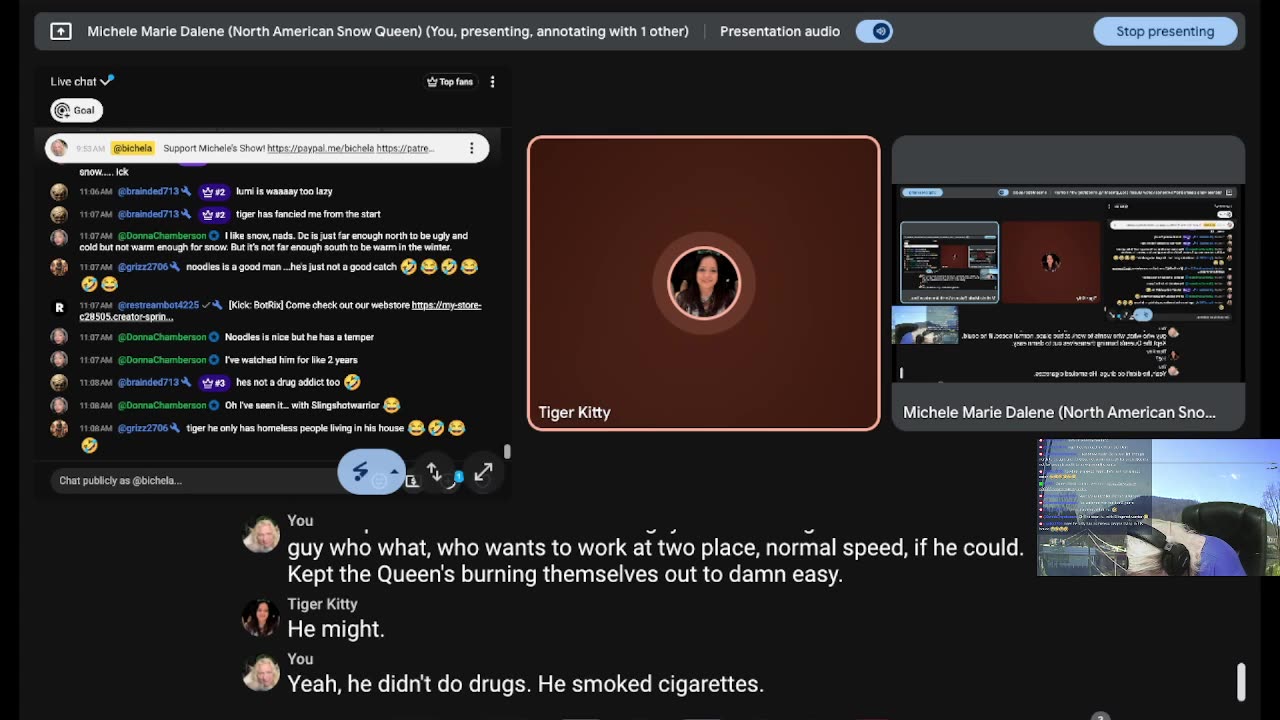Viewport: 1280px width, 720px height.
Task: Click the Goal chip in live chat
Action: click(x=77, y=110)
